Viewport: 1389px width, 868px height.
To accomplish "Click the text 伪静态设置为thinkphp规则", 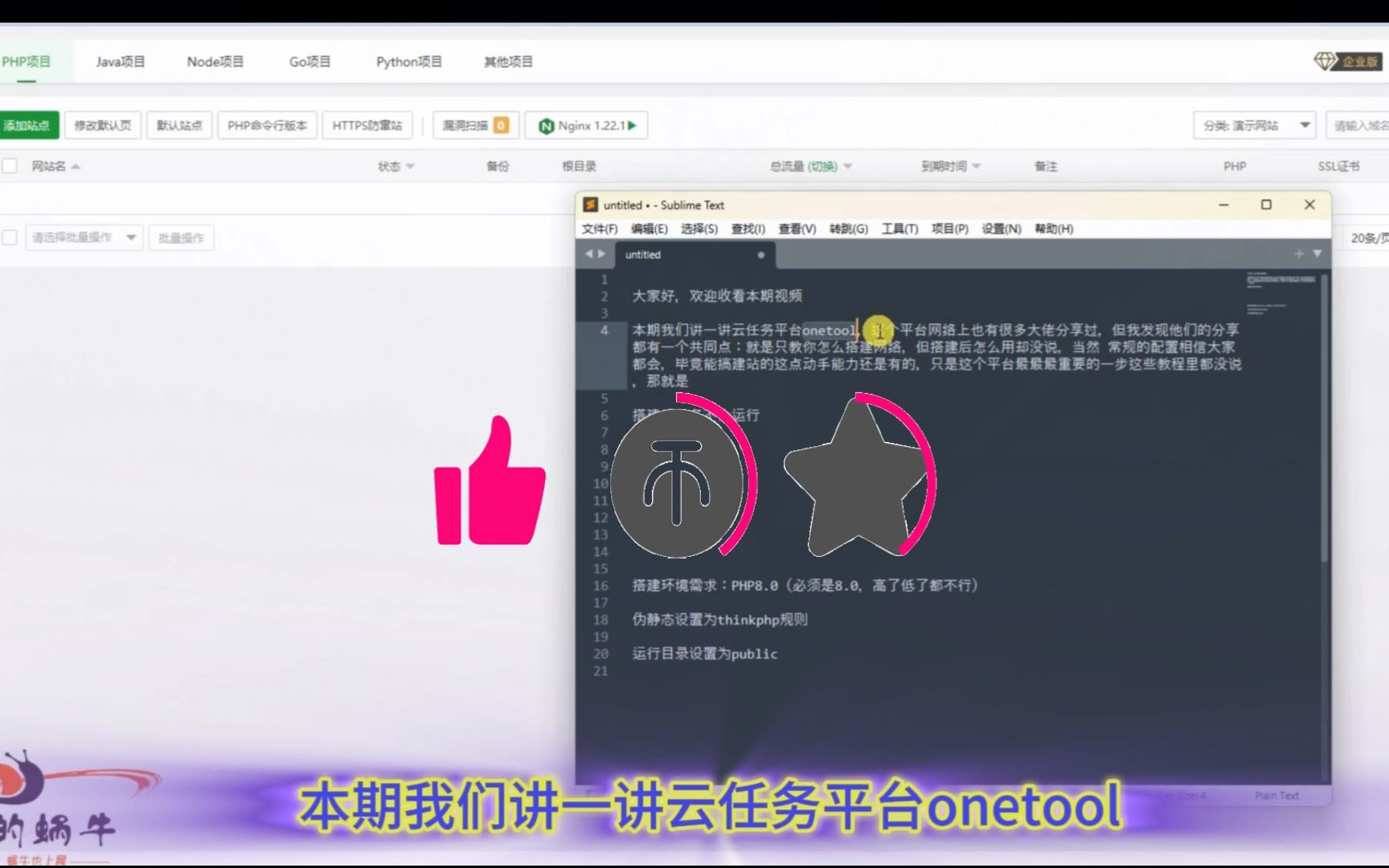I will pos(719,620).
